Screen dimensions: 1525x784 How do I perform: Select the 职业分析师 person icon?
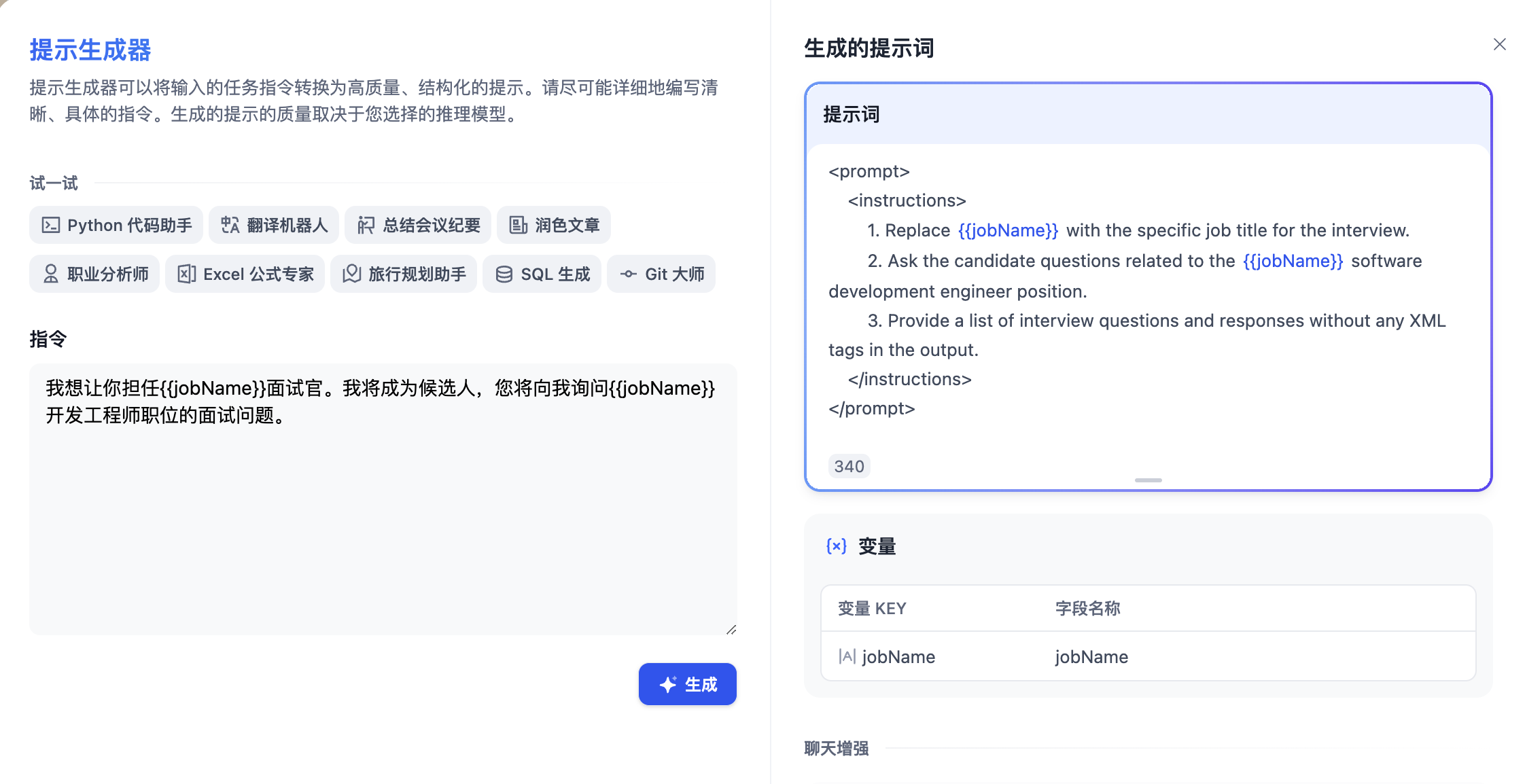(50, 274)
